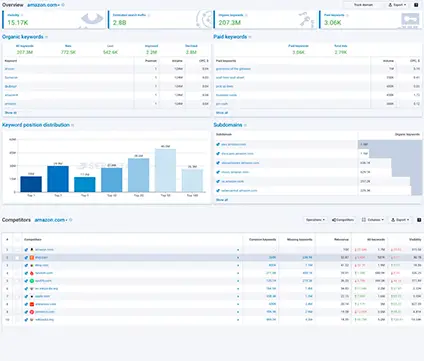This screenshot has height=361, width=424.
Task: Click the info icon next to Overview amazon.com
Action: click(x=63, y=5)
